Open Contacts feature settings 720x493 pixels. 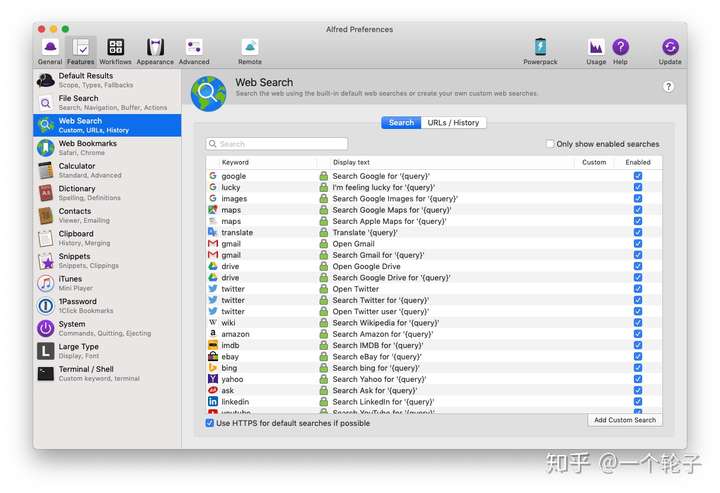click(x=107, y=215)
